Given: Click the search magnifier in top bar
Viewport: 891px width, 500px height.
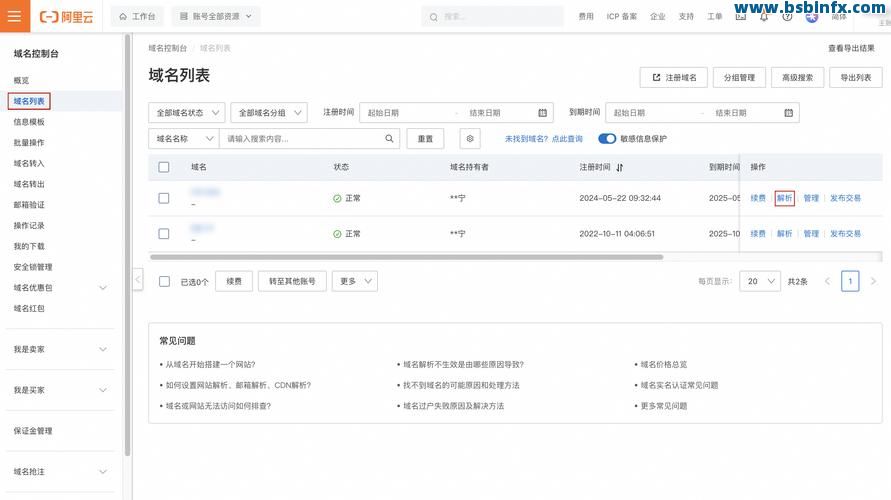Looking at the screenshot, I should 434,17.
